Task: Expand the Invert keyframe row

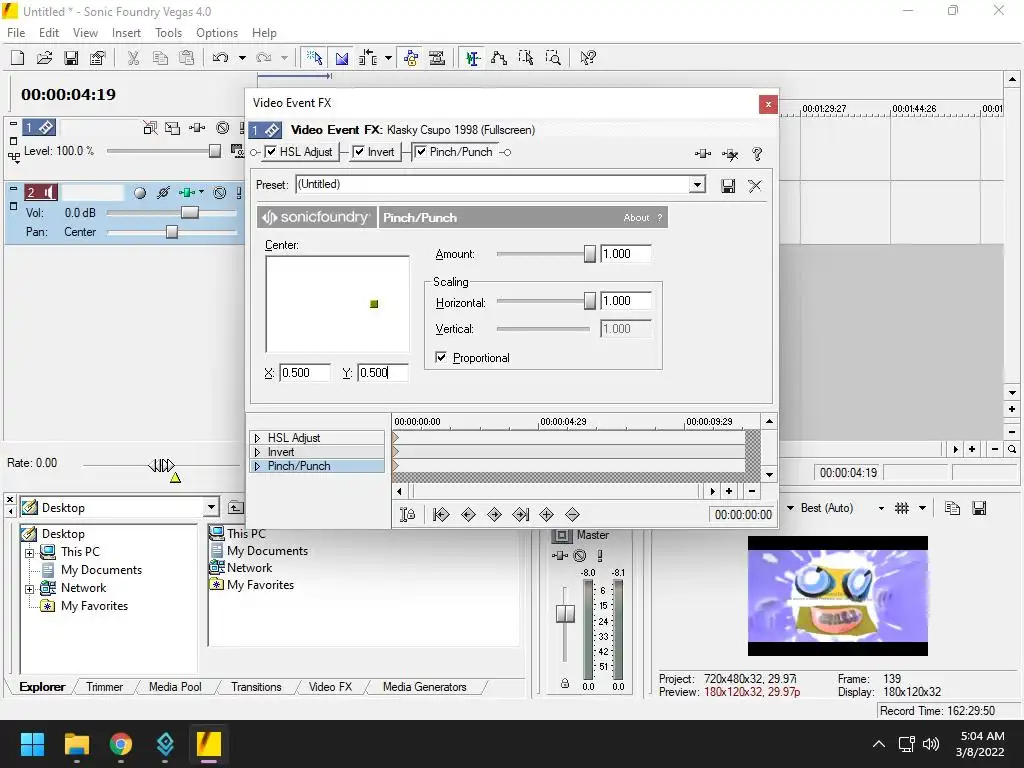Action: click(x=257, y=452)
